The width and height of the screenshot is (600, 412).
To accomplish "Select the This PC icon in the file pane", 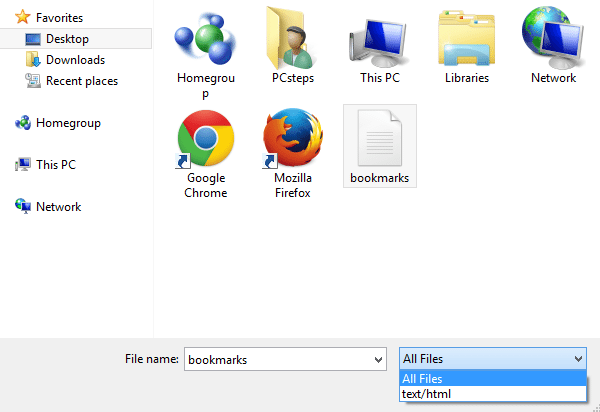I will [379, 43].
